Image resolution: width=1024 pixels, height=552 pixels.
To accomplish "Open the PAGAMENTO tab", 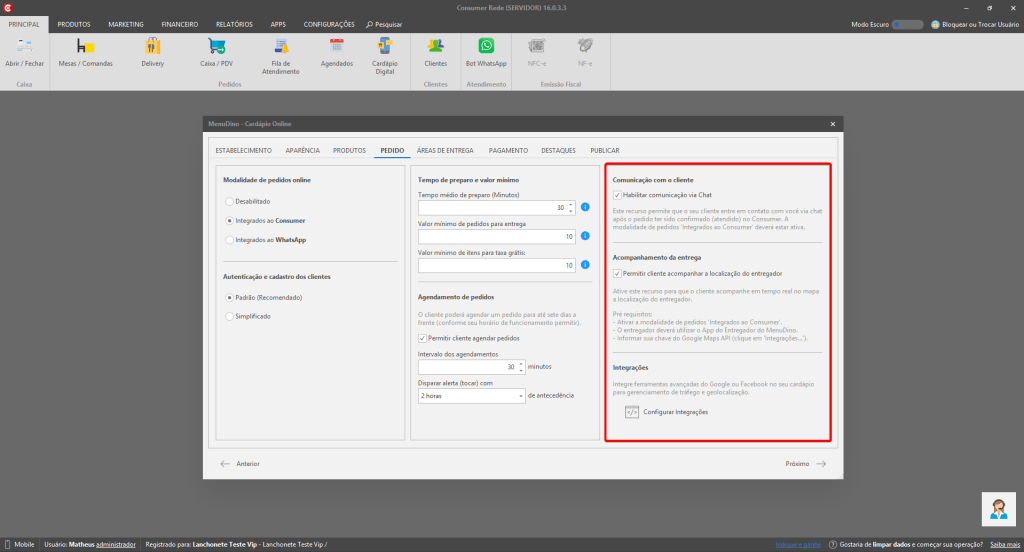I will pyautogui.click(x=508, y=150).
